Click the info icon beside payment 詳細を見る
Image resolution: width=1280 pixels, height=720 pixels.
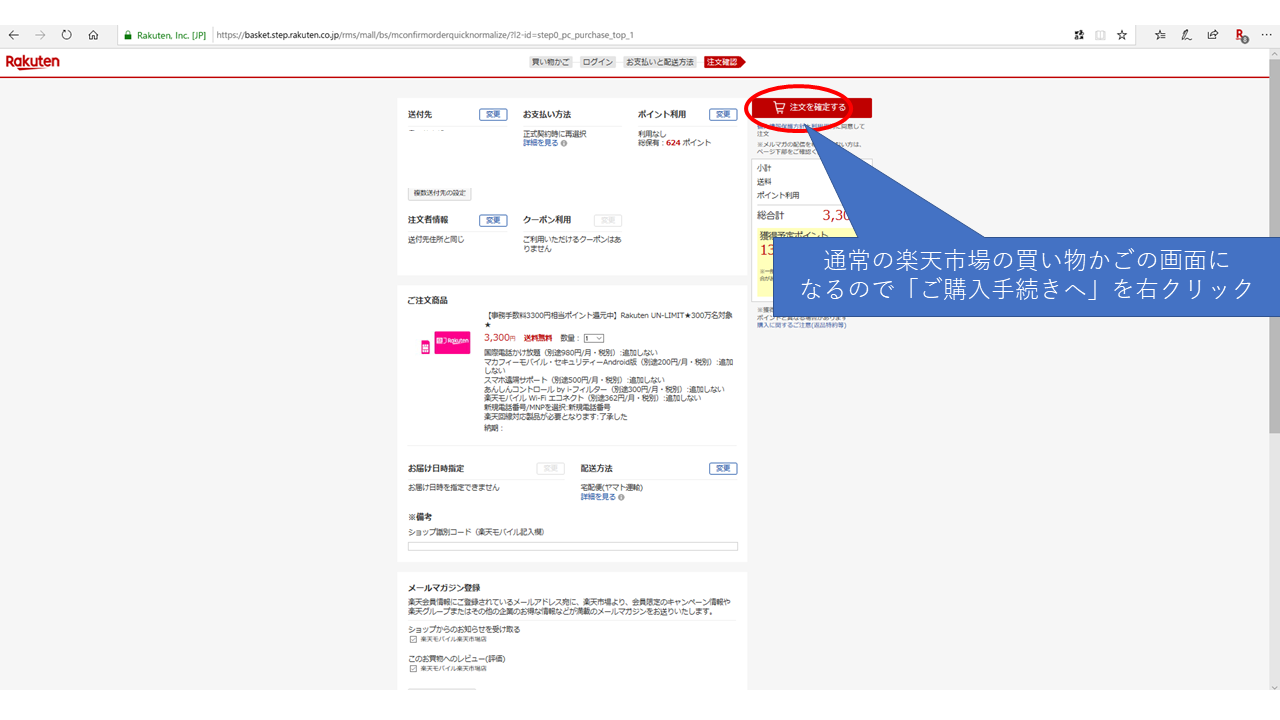[x=564, y=143]
